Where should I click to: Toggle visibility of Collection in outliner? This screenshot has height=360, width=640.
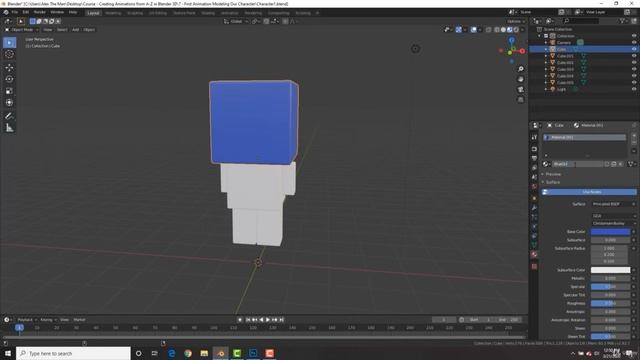(634, 36)
